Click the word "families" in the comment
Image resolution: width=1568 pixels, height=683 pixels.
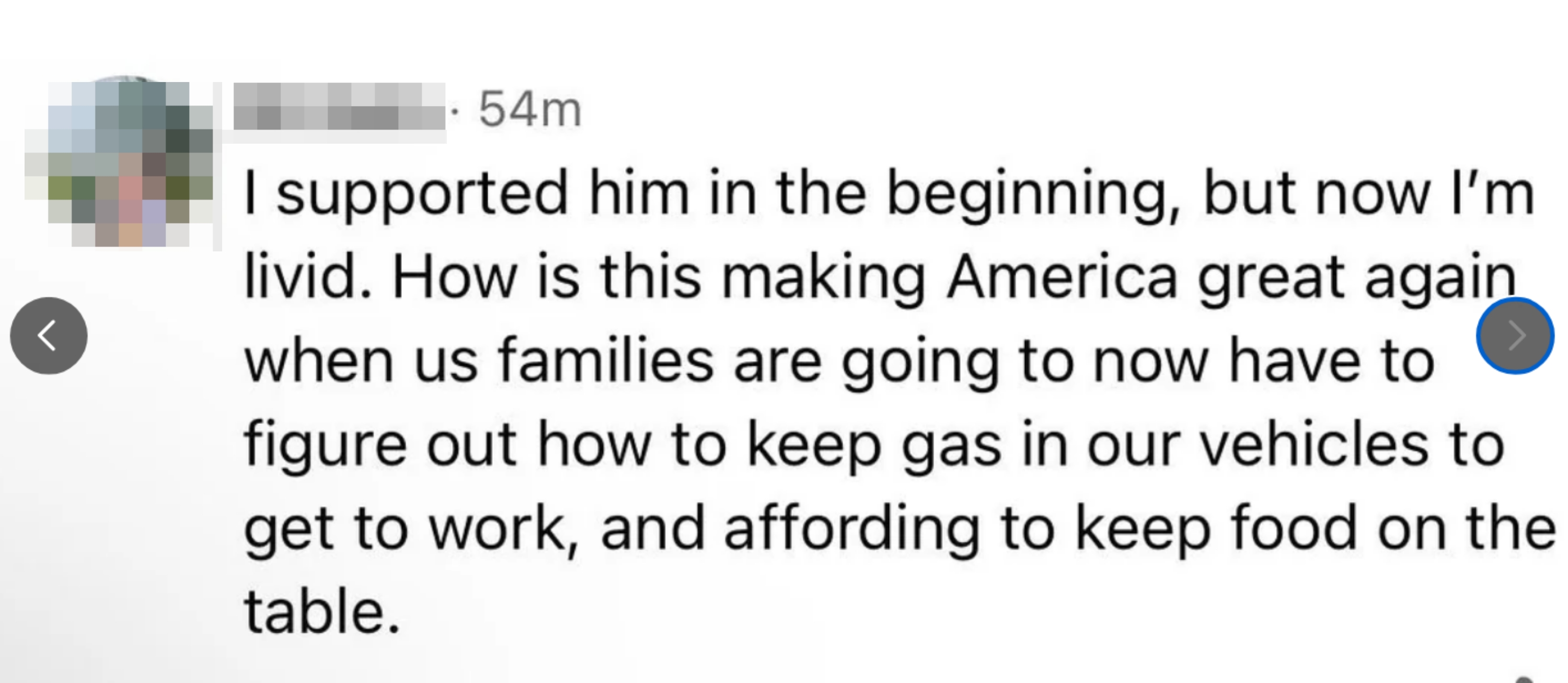[x=606, y=361]
